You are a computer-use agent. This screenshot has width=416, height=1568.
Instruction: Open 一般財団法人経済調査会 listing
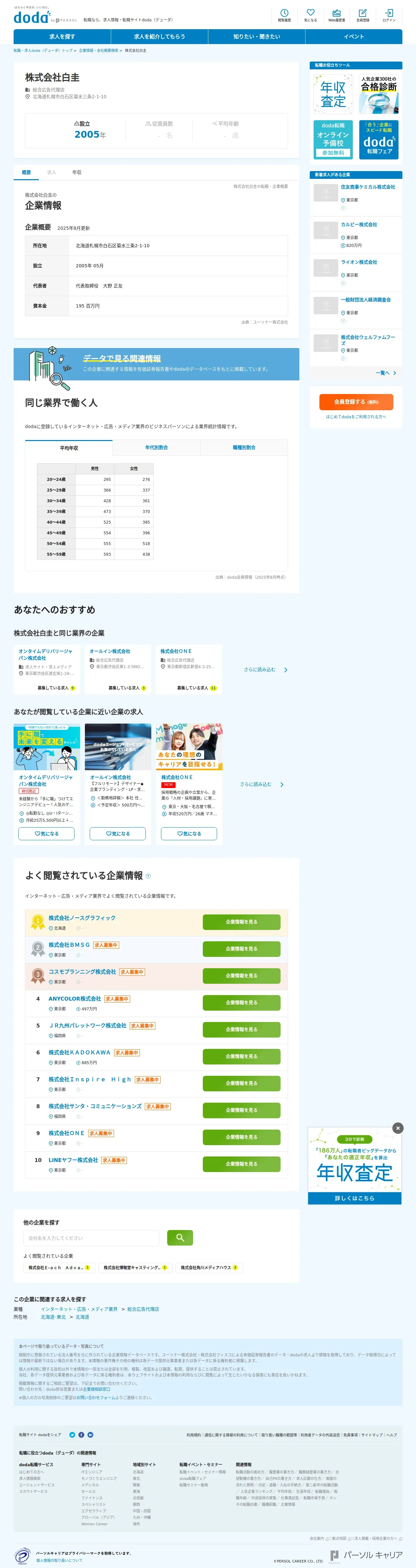pos(365,299)
